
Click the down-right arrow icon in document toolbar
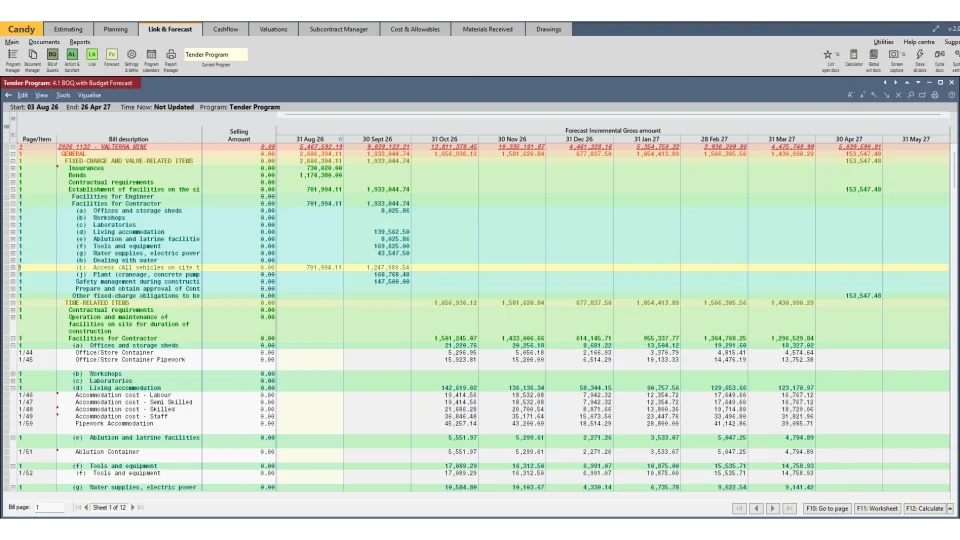click(x=886, y=95)
